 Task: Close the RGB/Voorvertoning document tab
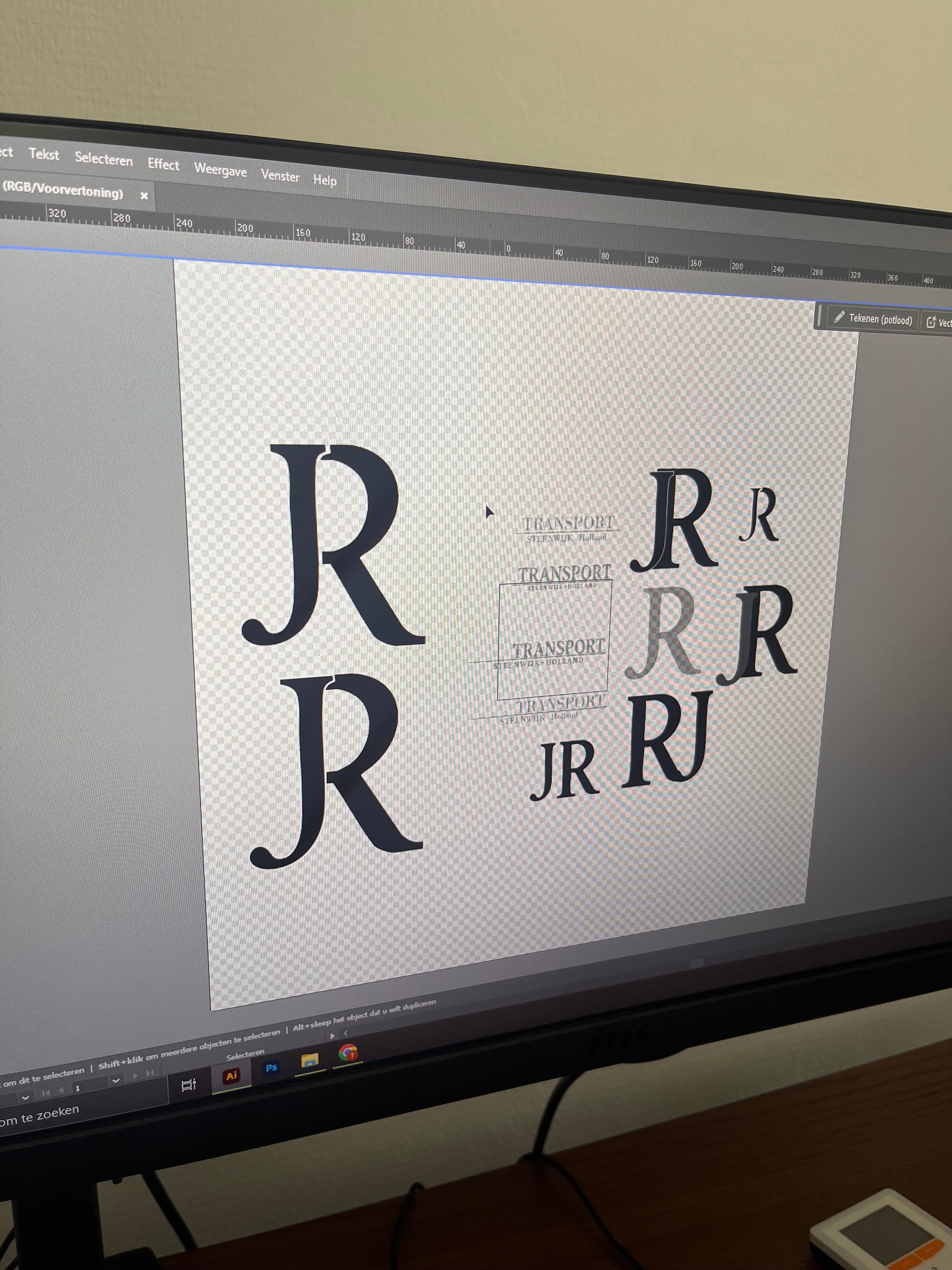coord(144,196)
